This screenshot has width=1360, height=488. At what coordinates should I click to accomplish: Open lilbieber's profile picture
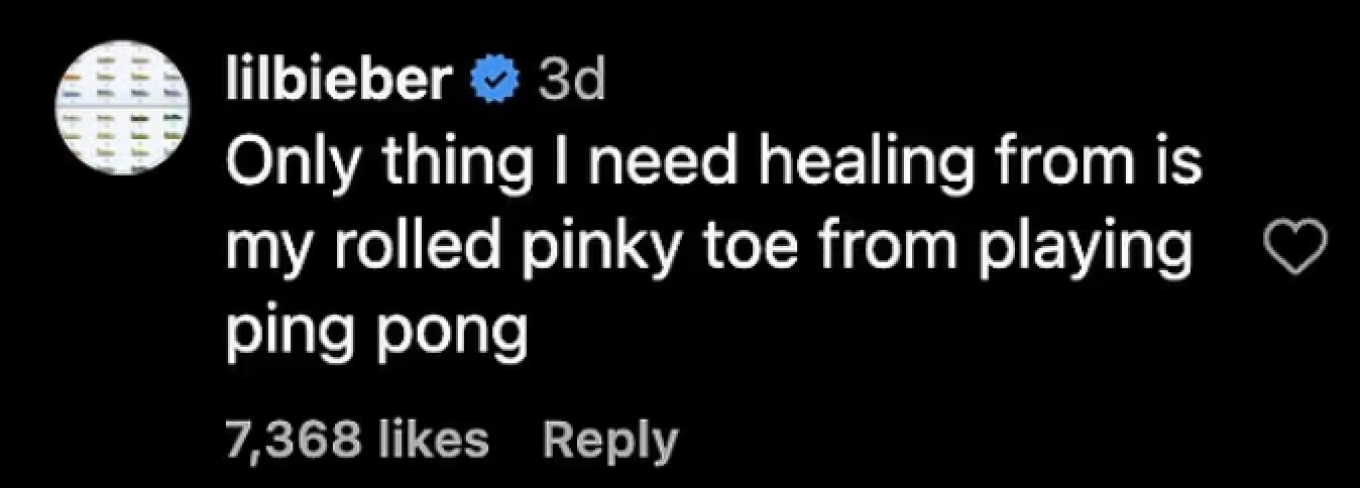coord(120,108)
